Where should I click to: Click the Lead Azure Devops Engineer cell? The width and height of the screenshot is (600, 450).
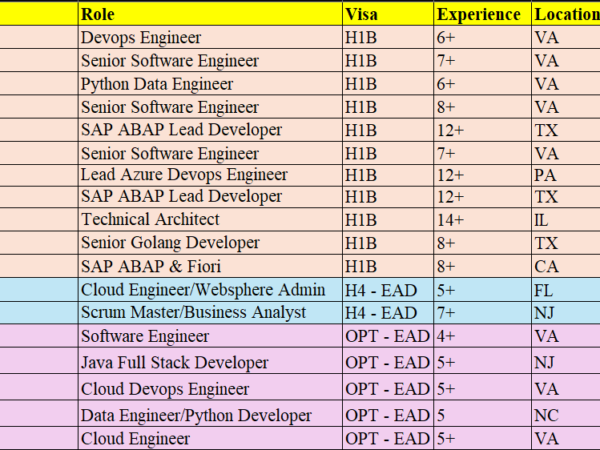click(208, 175)
